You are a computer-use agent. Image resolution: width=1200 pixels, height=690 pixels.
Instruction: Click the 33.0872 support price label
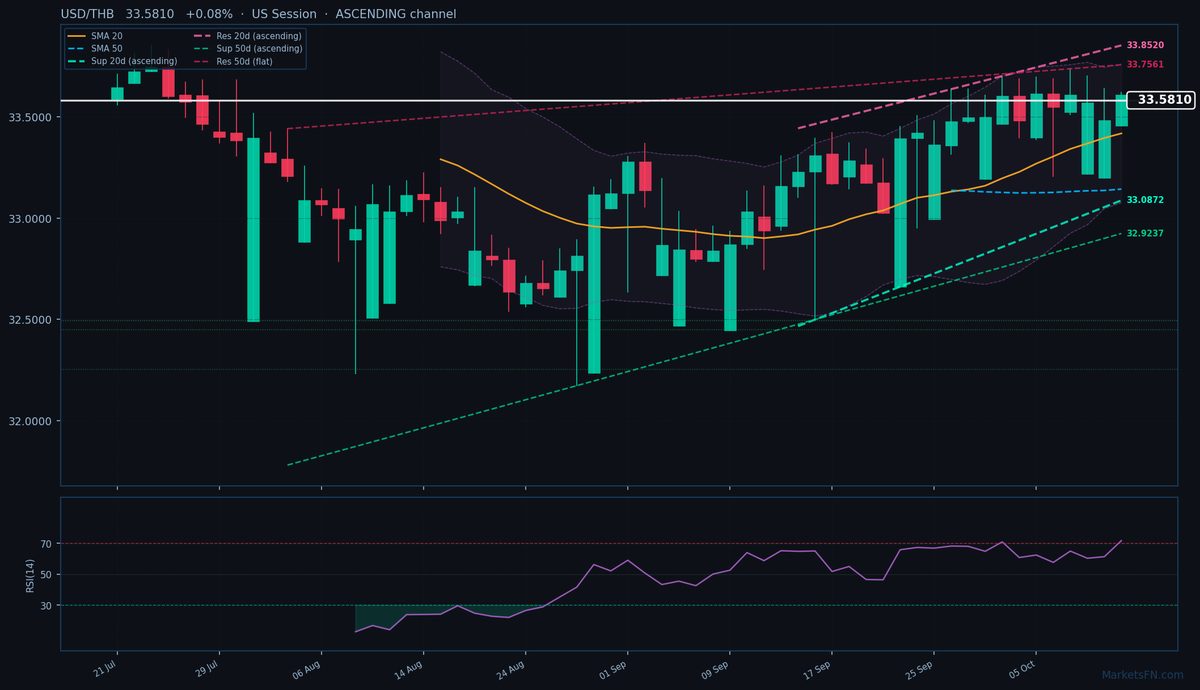tap(1145, 200)
